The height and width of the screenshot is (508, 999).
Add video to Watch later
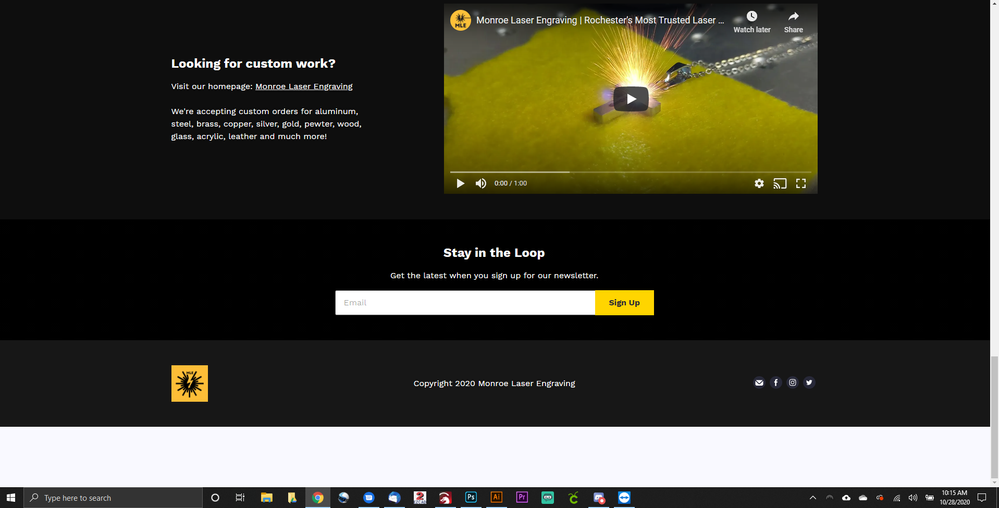(752, 21)
